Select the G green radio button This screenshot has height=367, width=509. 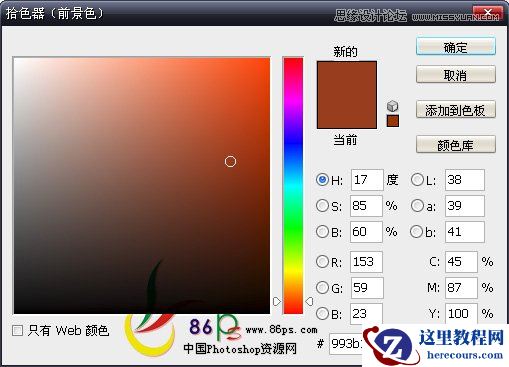tap(322, 287)
